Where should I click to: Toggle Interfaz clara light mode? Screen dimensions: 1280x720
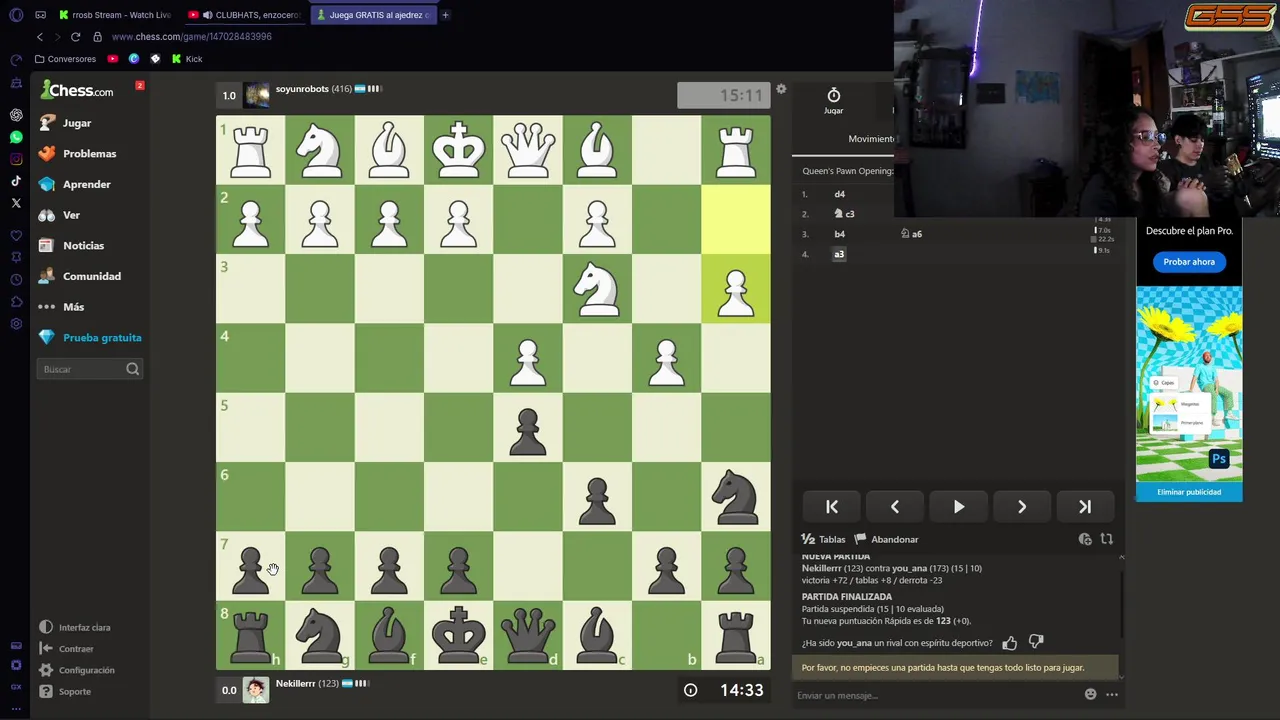75,627
